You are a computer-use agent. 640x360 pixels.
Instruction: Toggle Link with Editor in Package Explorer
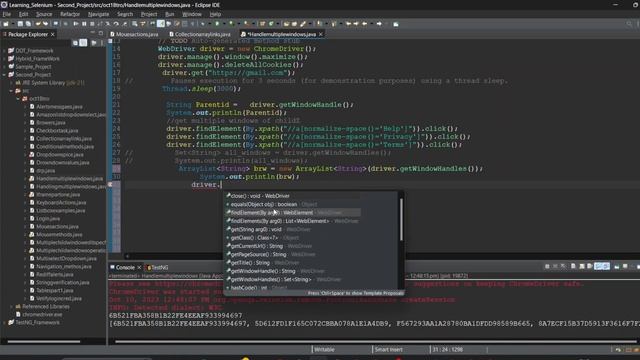click(83, 42)
